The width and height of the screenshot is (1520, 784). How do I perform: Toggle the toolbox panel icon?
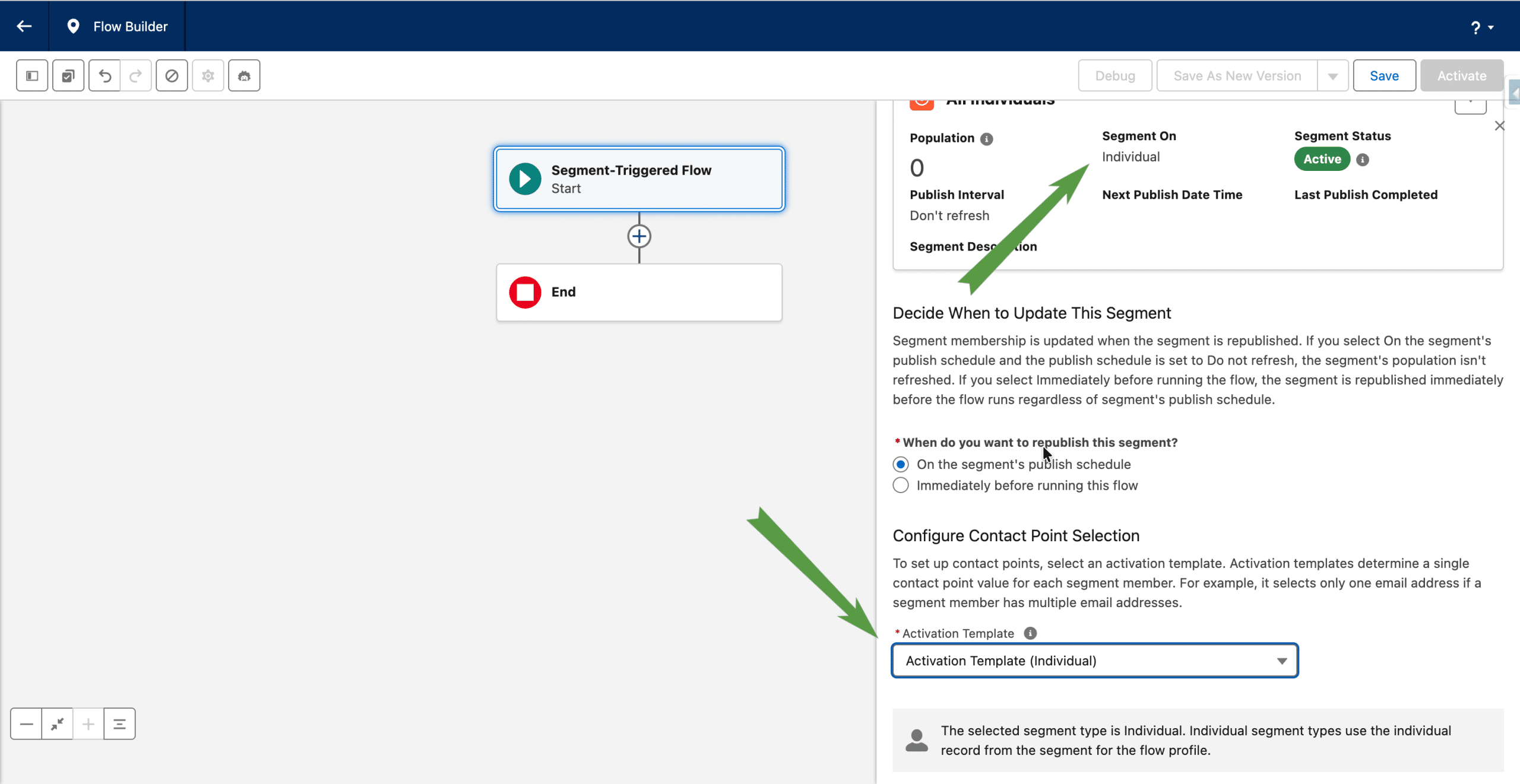[x=32, y=75]
